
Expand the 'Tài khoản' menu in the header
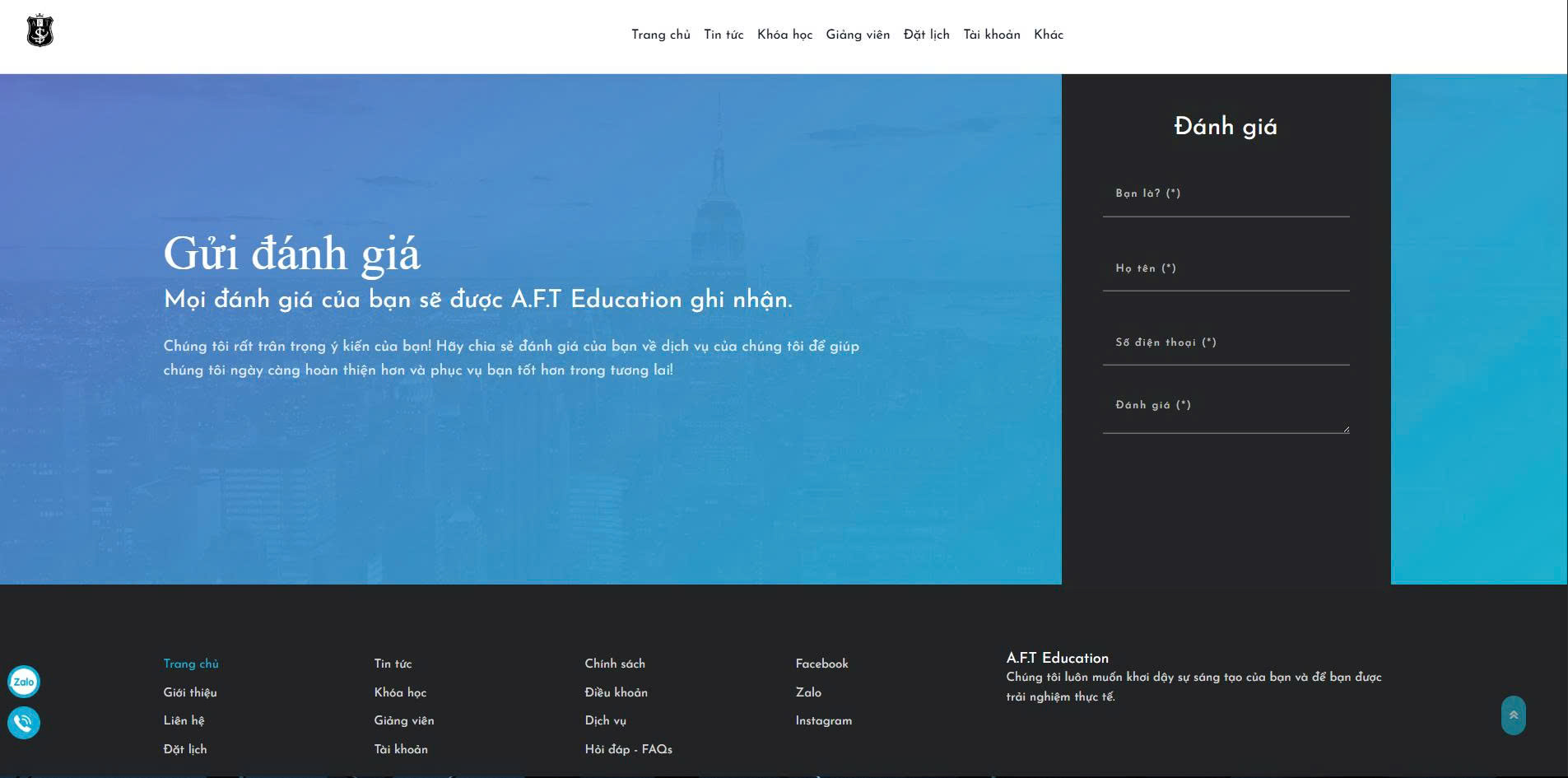point(991,35)
